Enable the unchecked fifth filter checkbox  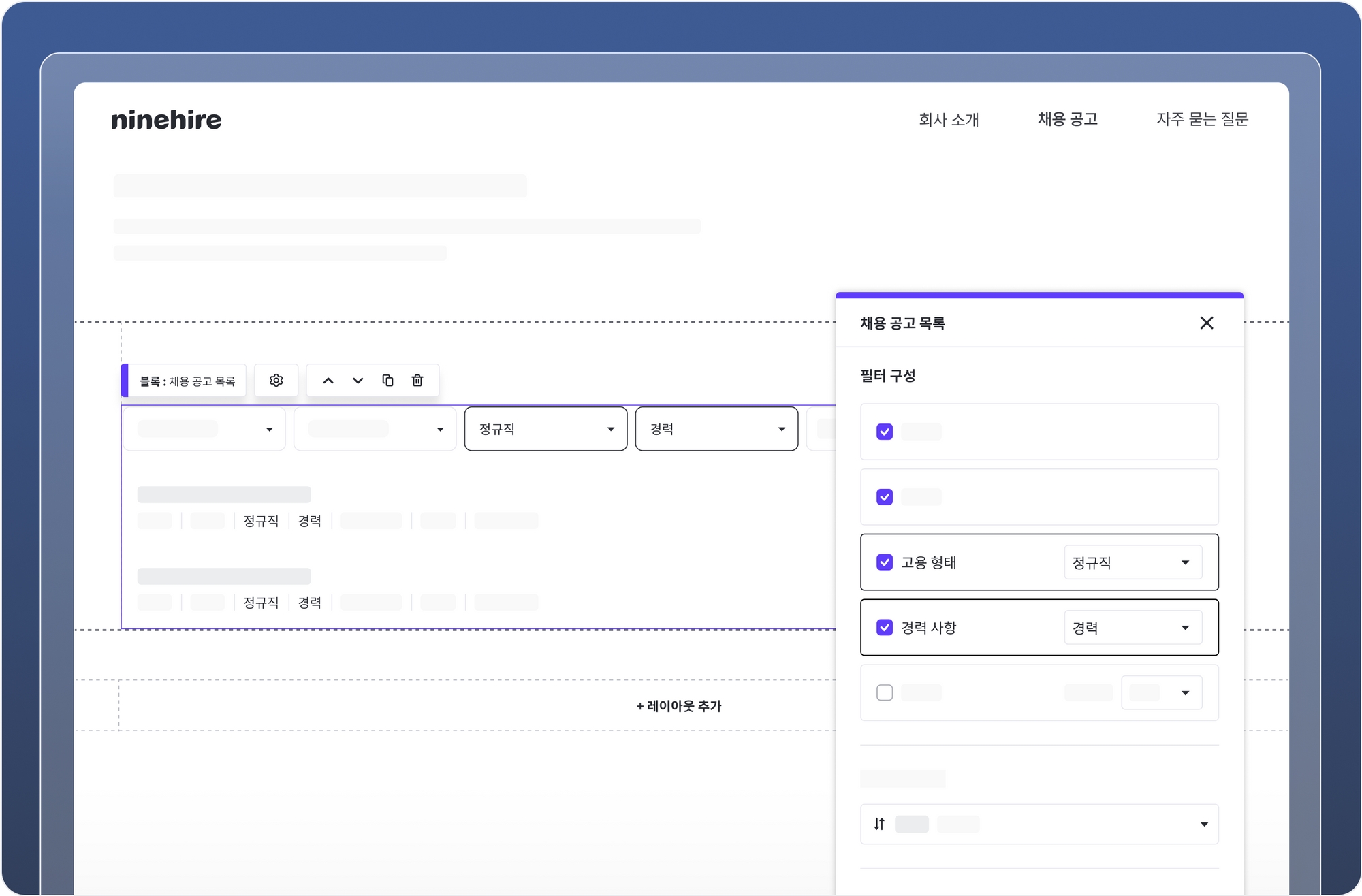[x=885, y=692]
